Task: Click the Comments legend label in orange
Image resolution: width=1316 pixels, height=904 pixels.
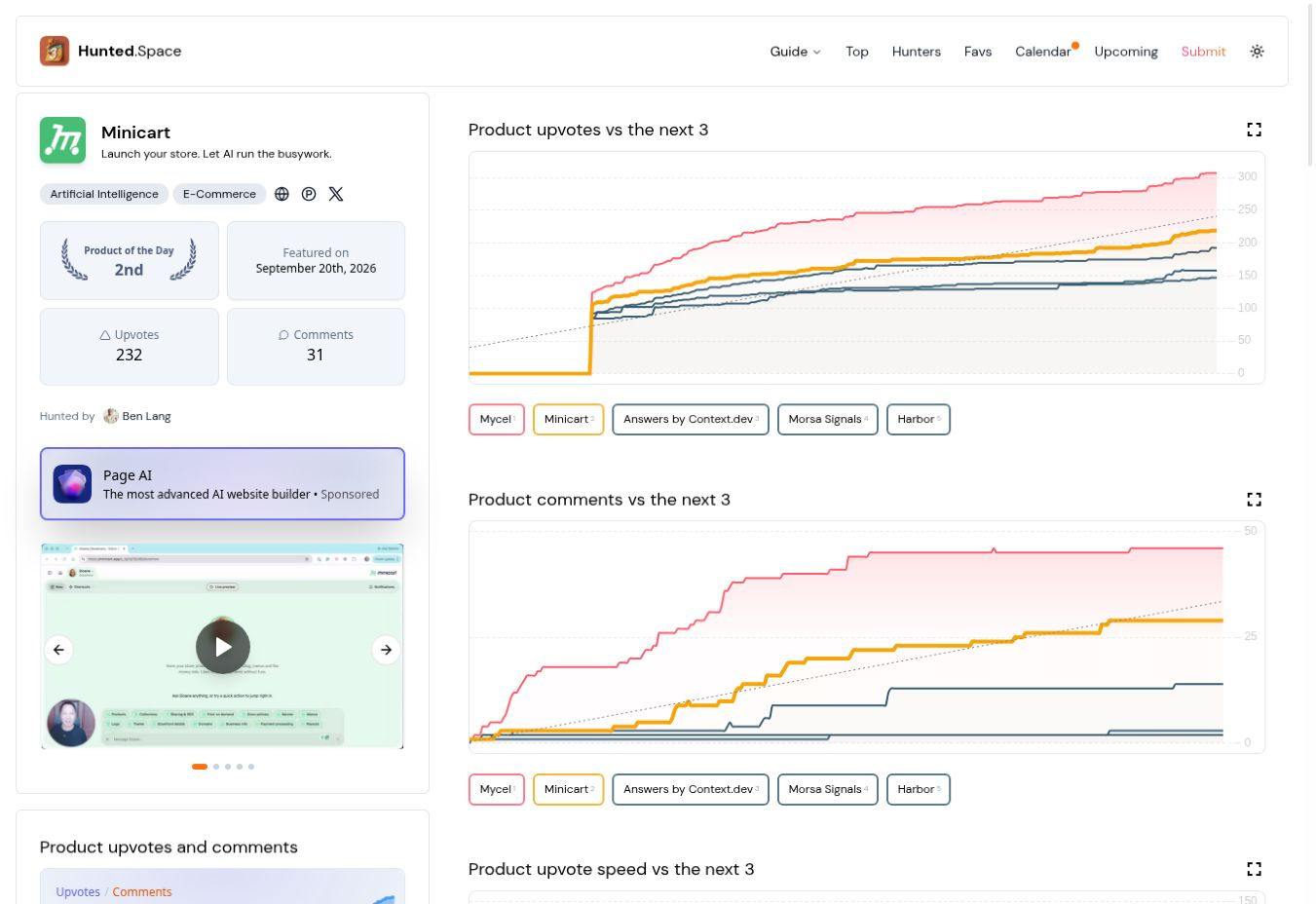Action: click(142, 892)
